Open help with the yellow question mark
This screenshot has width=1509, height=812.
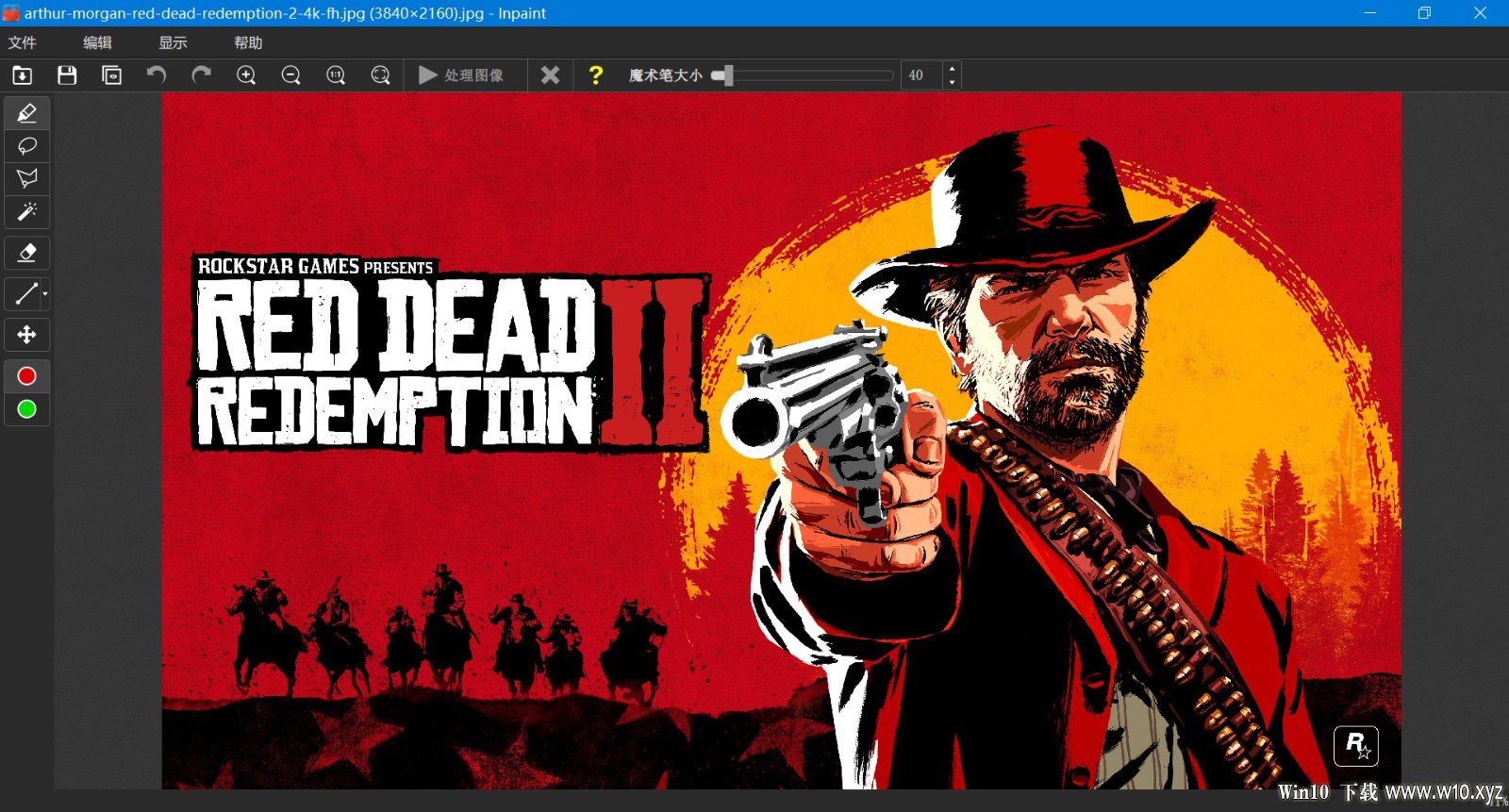595,75
